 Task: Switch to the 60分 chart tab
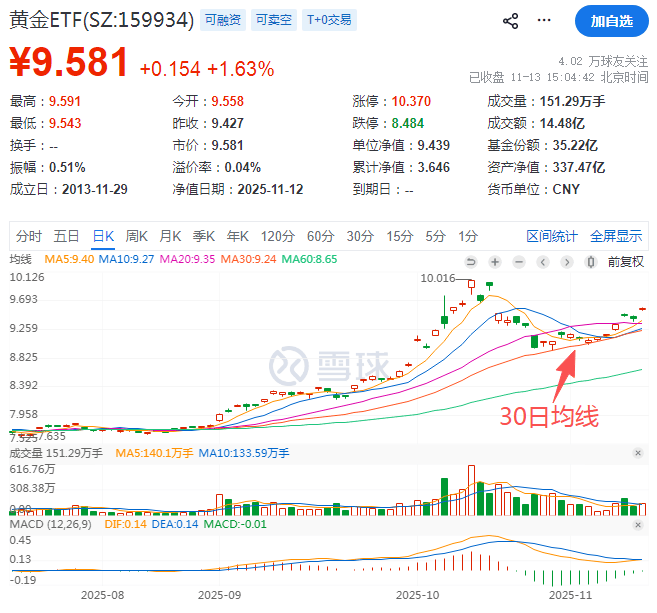click(321, 236)
